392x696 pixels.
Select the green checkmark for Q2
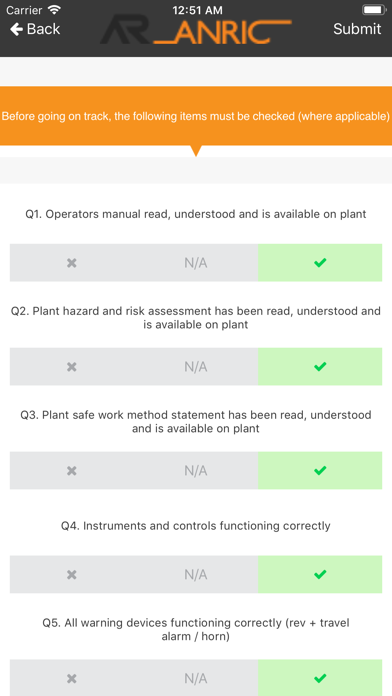click(x=320, y=367)
